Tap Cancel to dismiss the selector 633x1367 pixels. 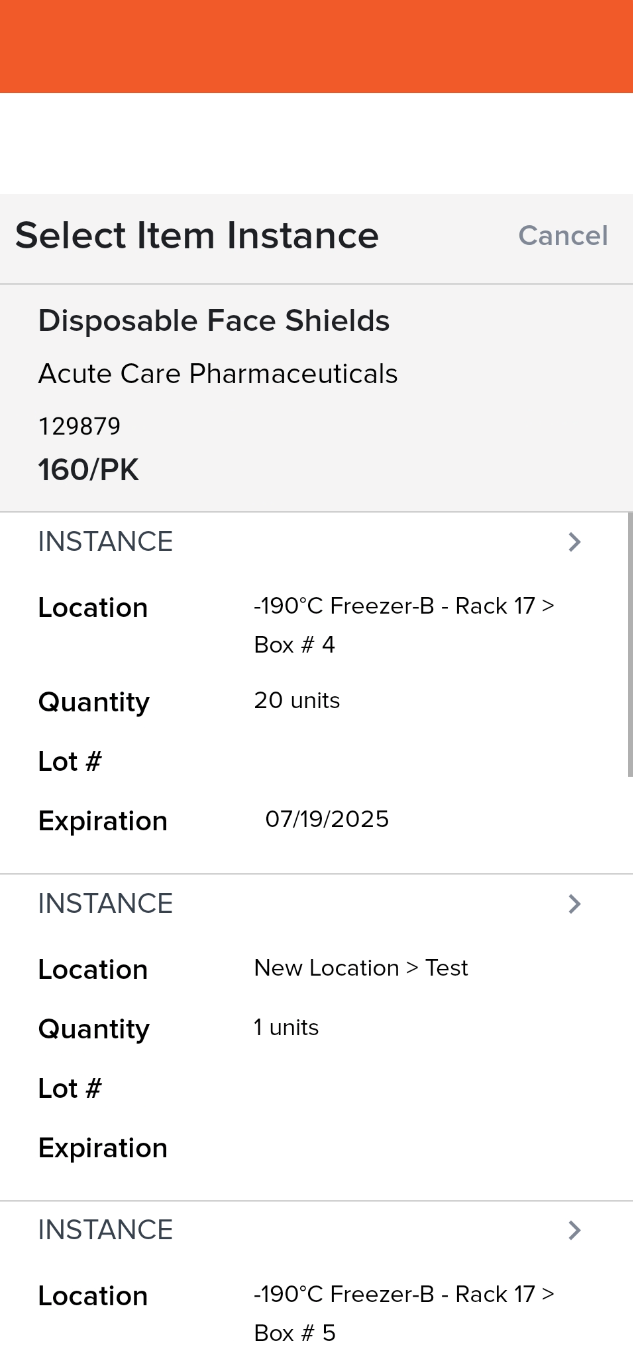[x=563, y=236]
